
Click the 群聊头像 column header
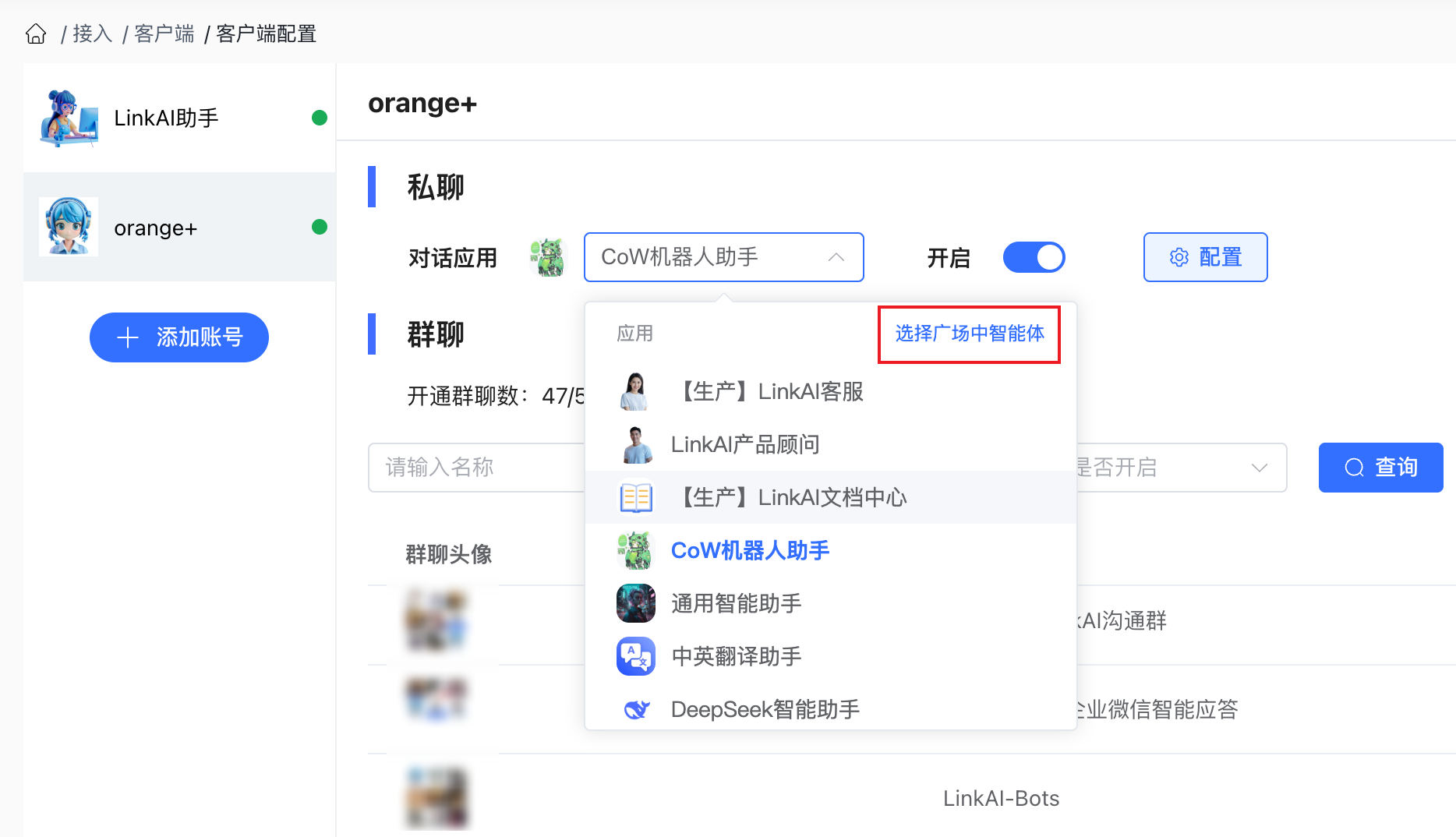pos(449,554)
